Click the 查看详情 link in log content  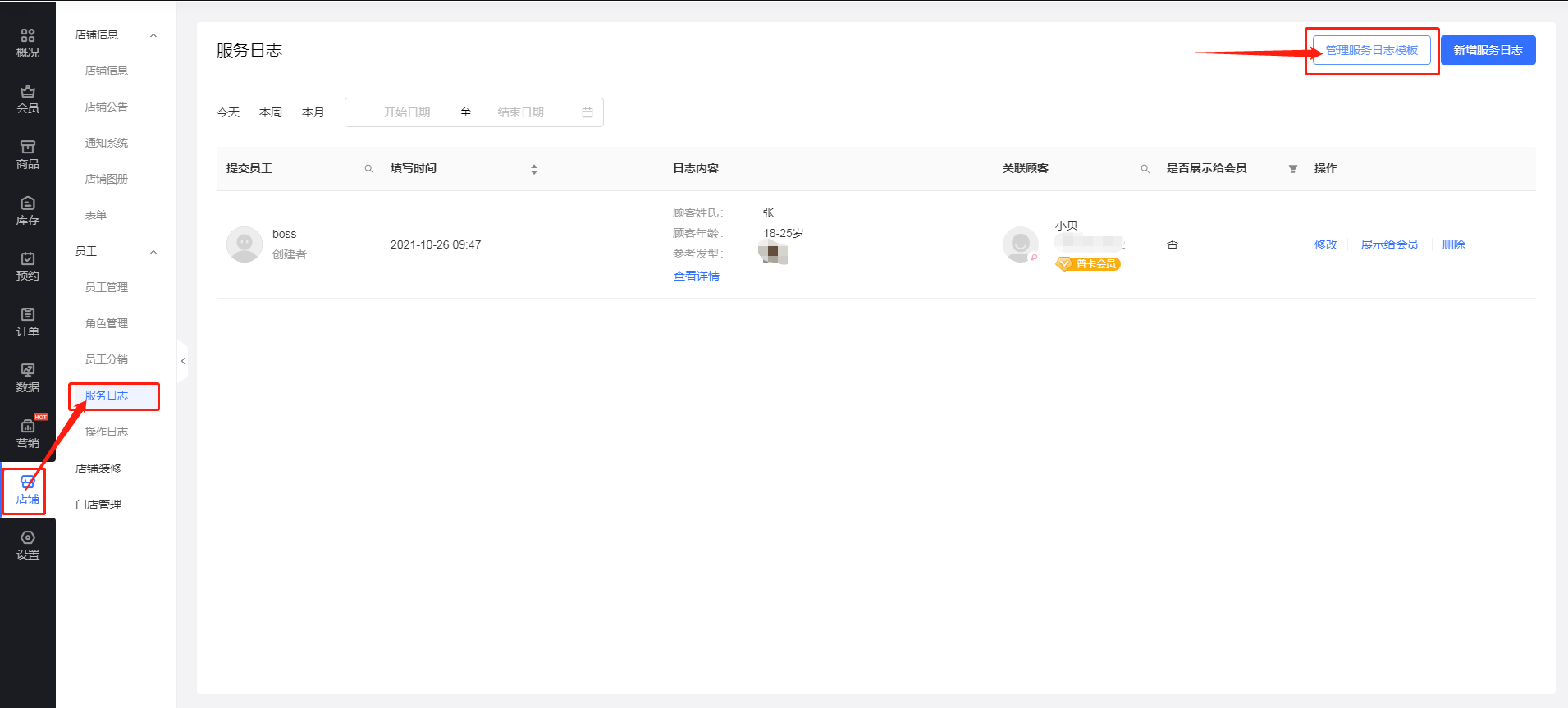click(x=696, y=276)
